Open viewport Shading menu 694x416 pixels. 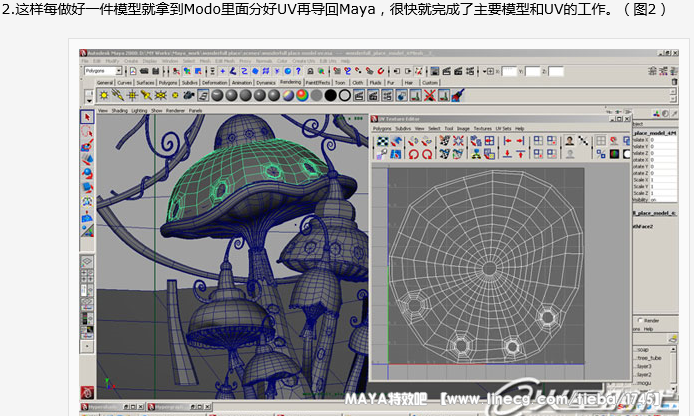click(119, 111)
